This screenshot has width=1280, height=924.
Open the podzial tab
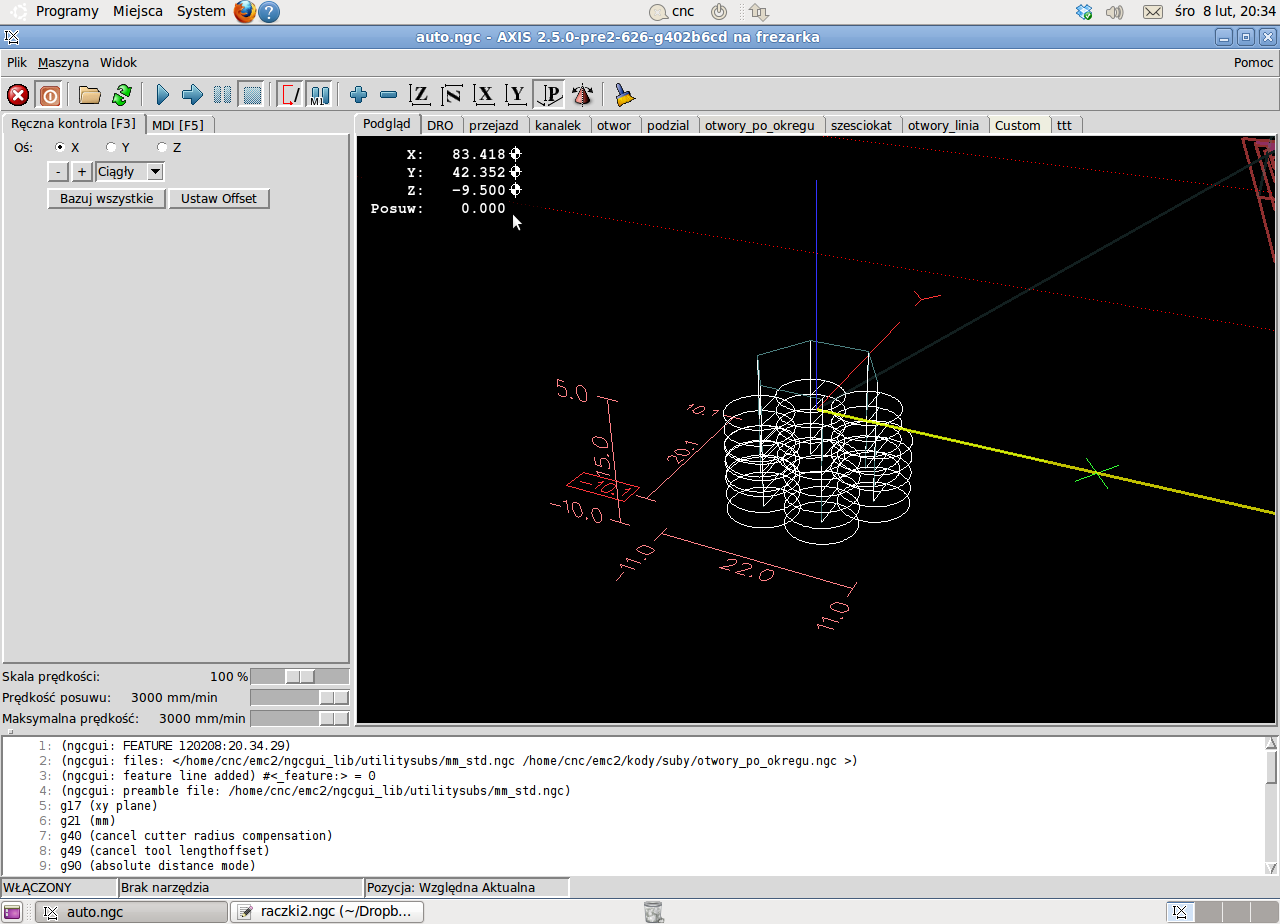(668, 125)
